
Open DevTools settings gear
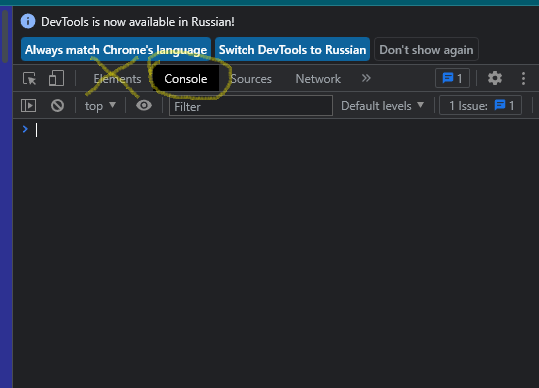495,78
